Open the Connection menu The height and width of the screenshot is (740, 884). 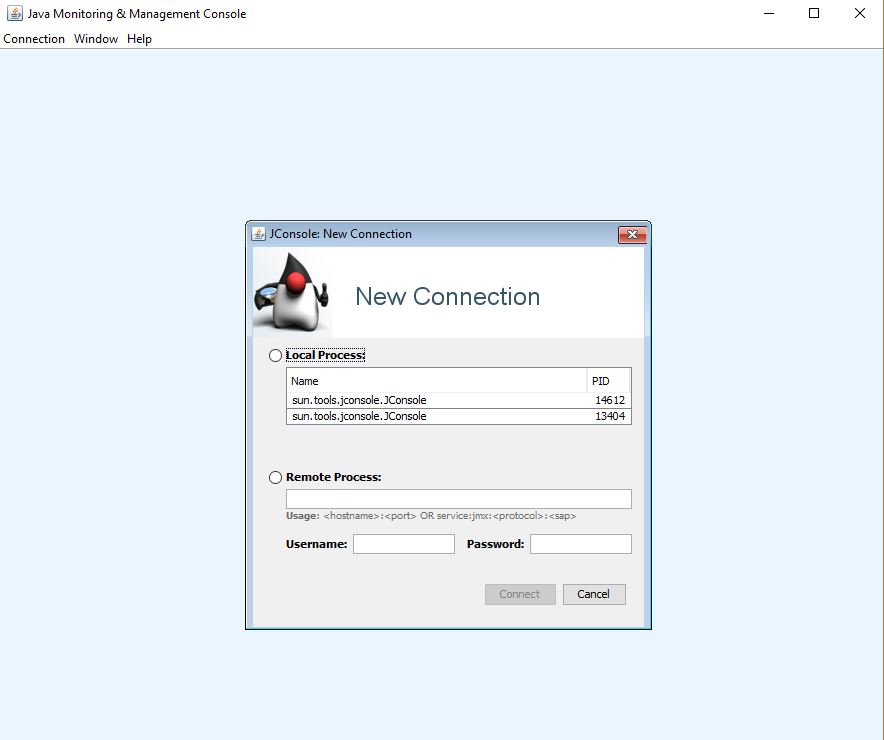point(34,39)
